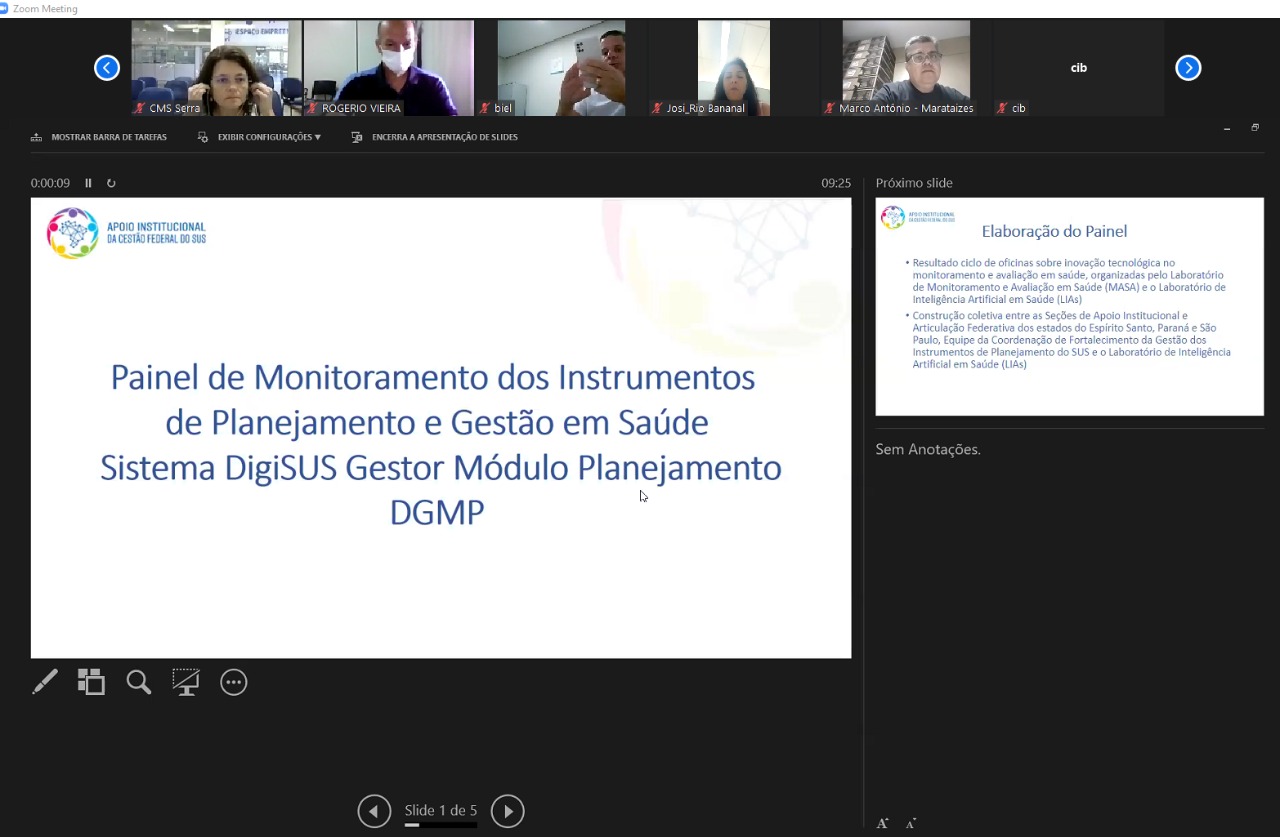This screenshot has width=1280, height=837.
Task: Click Mostrar Barra de Tarefas
Action: coord(99,137)
